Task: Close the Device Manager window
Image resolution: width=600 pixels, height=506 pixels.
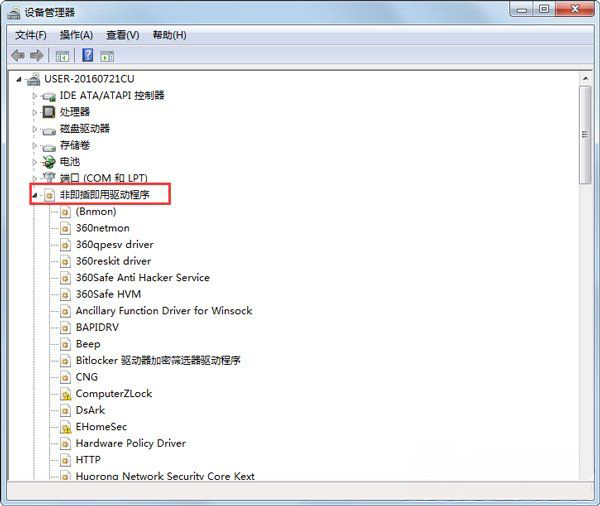Action: point(574,9)
